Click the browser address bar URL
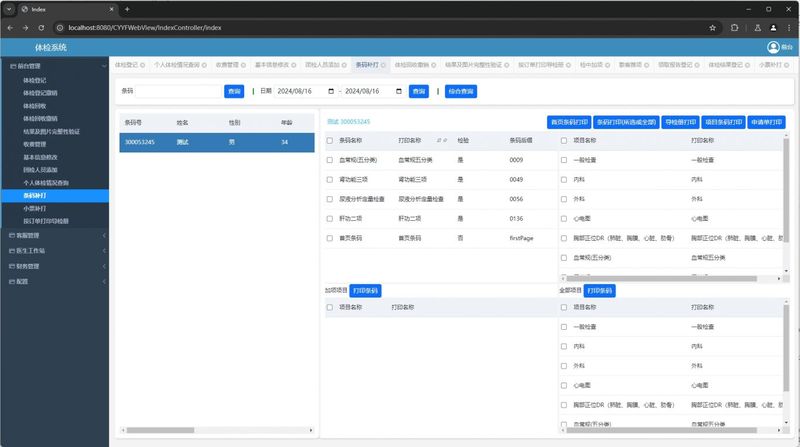The width and height of the screenshot is (800, 447). point(145,28)
